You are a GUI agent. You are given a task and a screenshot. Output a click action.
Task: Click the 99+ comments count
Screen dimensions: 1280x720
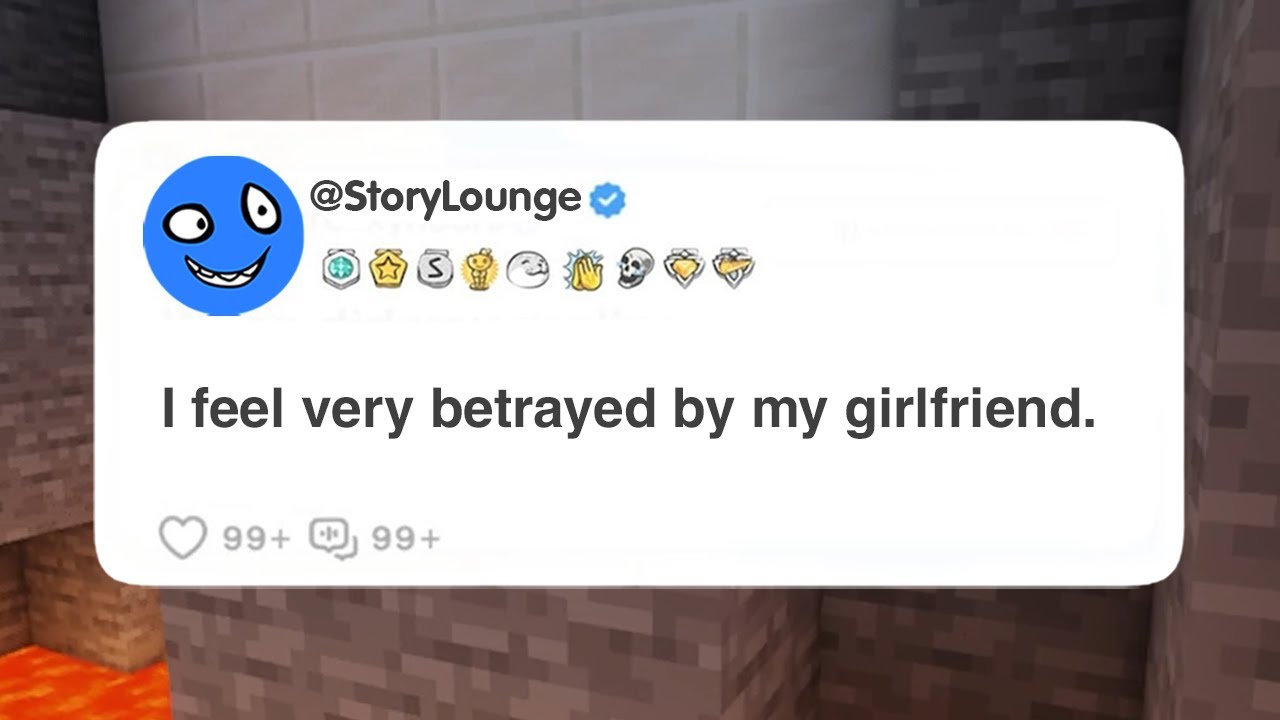point(406,539)
